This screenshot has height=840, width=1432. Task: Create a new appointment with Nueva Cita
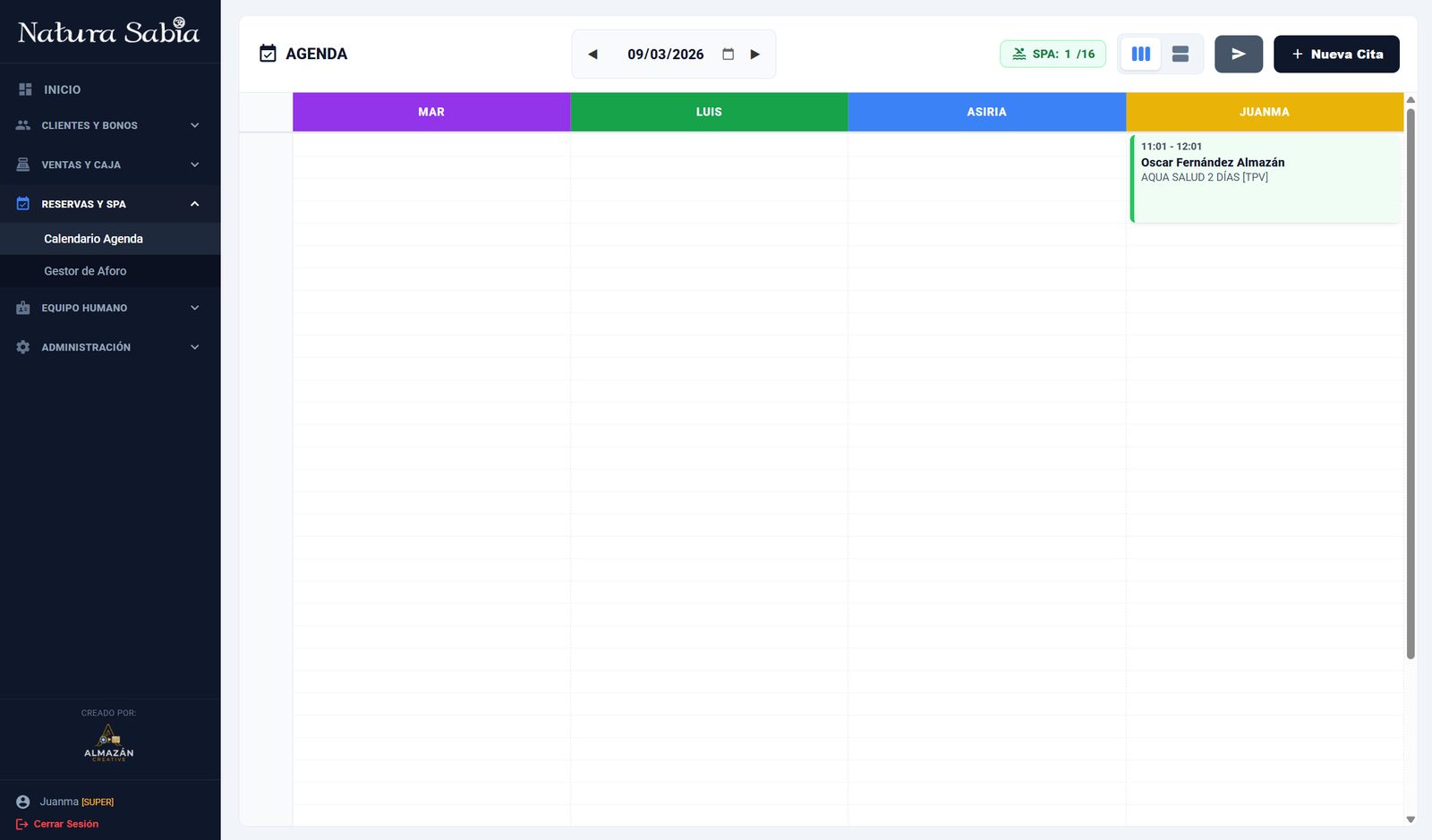(1335, 55)
